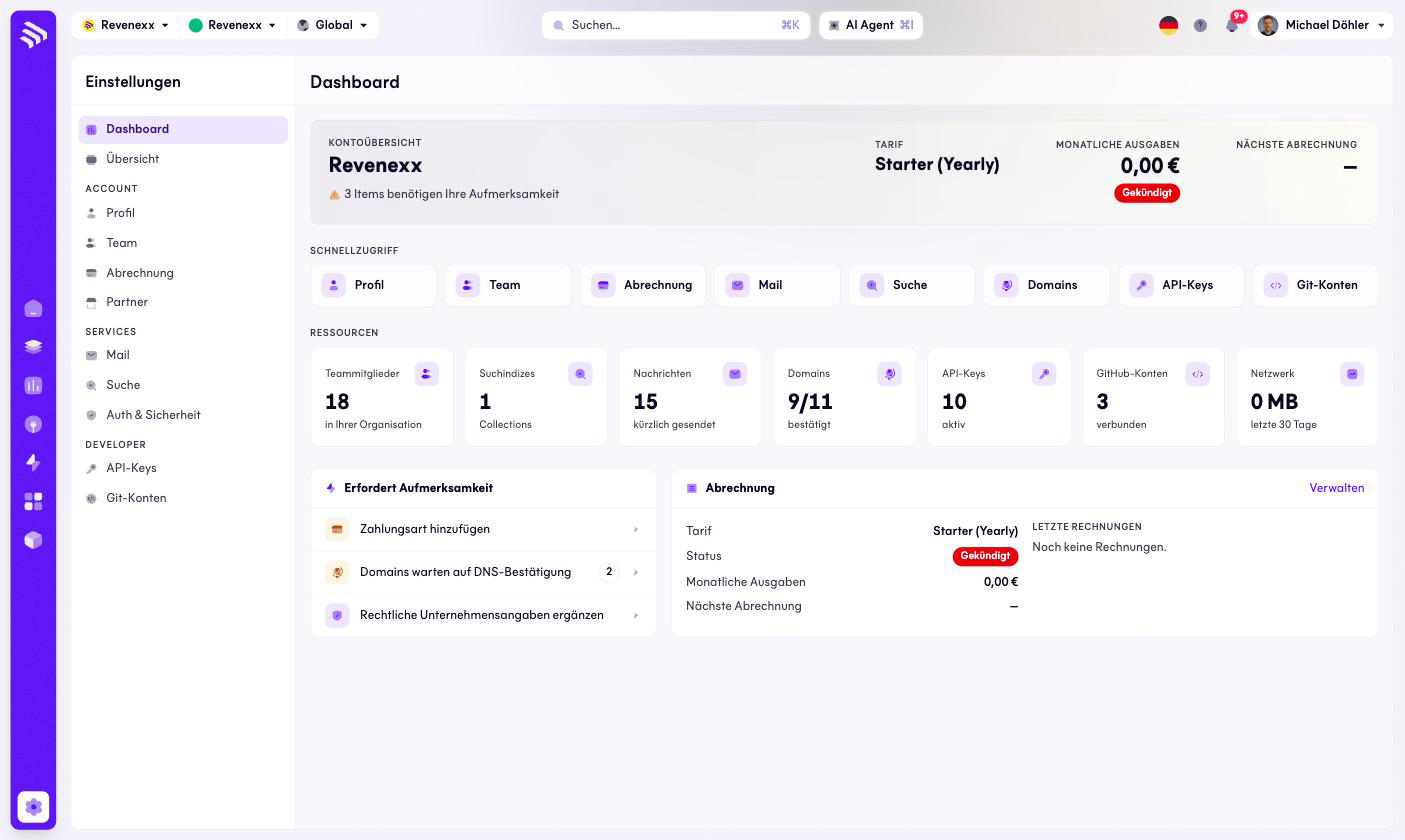The height and width of the screenshot is (840, 1405).
Task: Open the bar chart icon in left rail
Action: (x=33, y=385)
